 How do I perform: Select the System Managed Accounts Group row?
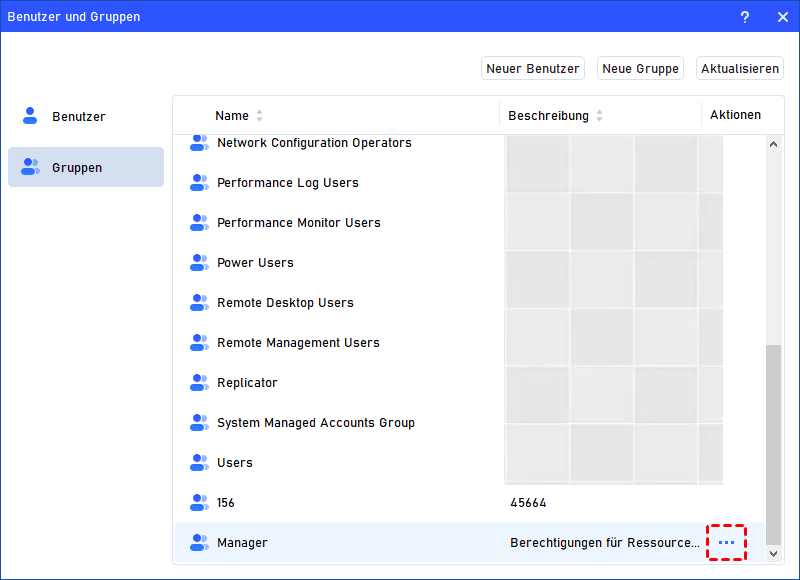tap(316, 423)
